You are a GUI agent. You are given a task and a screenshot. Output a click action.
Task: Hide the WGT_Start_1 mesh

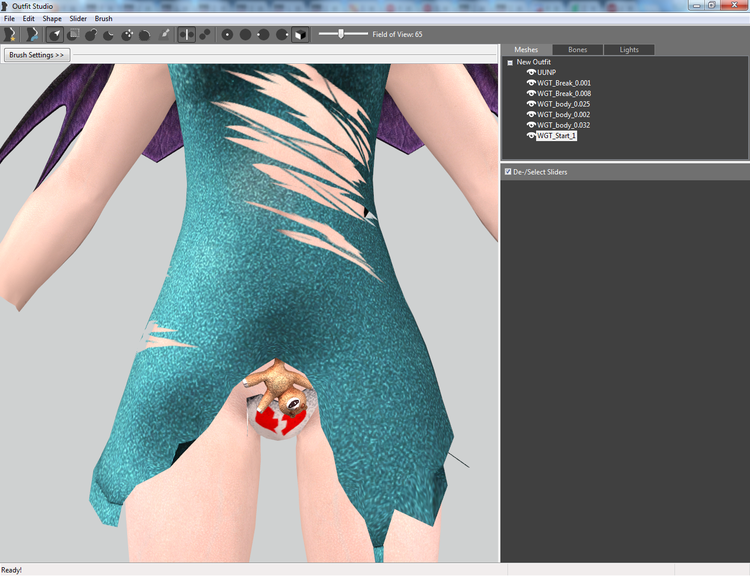[x=531, y=136]
